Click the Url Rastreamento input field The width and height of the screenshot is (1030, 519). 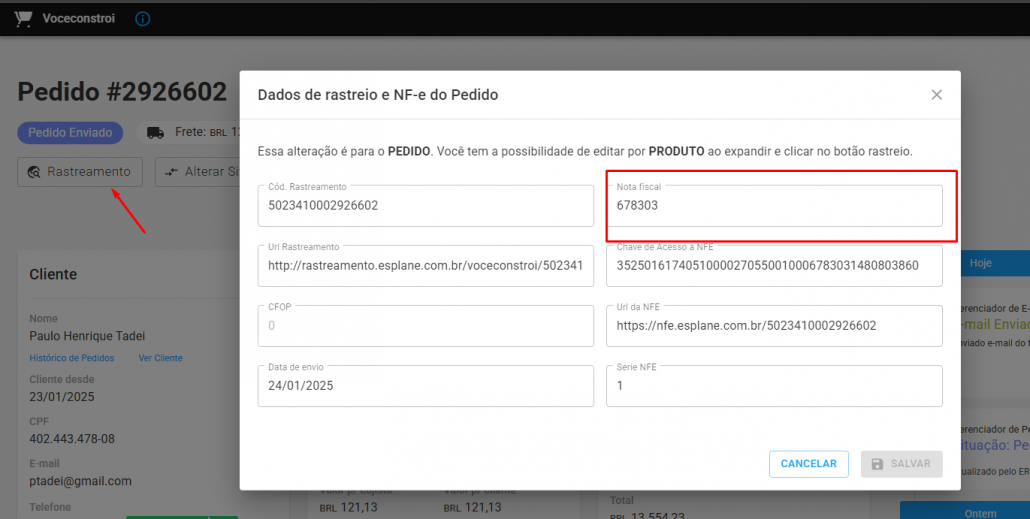[425, 266]
